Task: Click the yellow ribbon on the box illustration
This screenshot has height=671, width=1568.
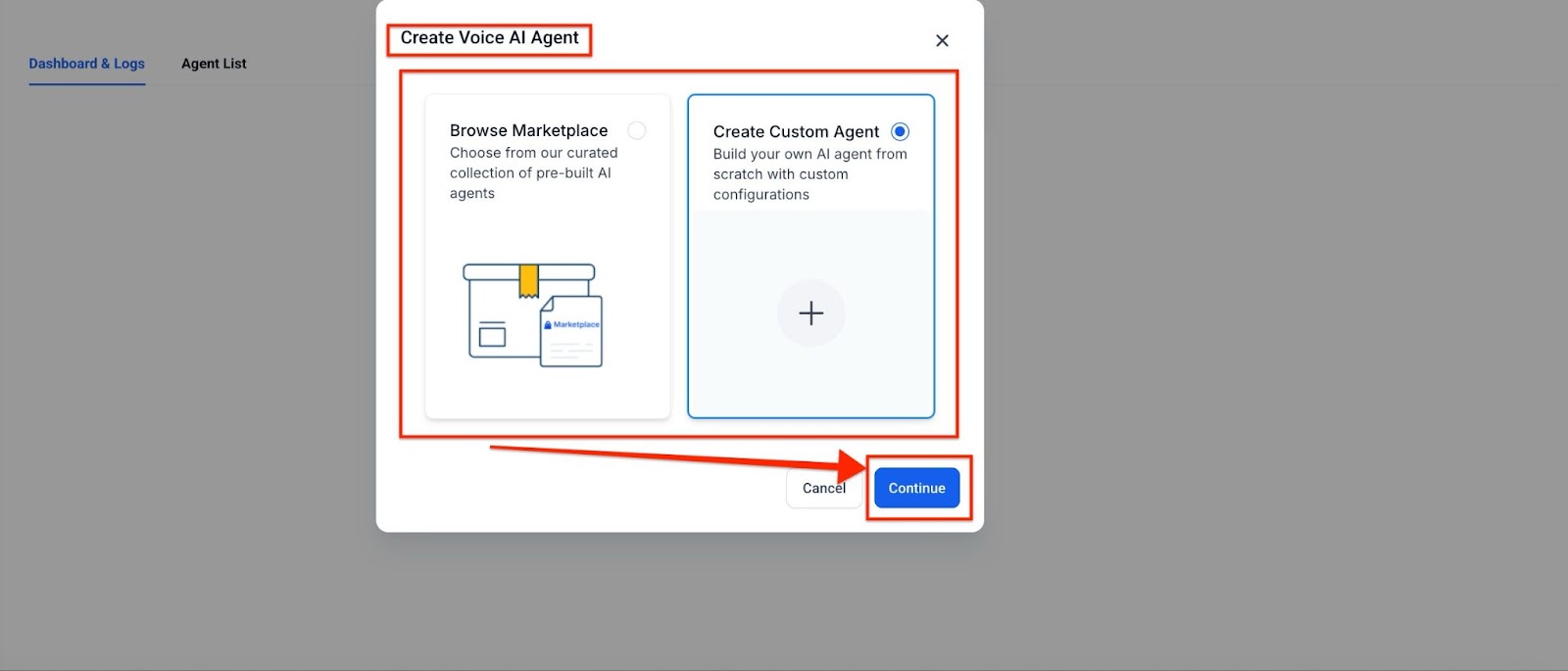Action: [528, 280]
